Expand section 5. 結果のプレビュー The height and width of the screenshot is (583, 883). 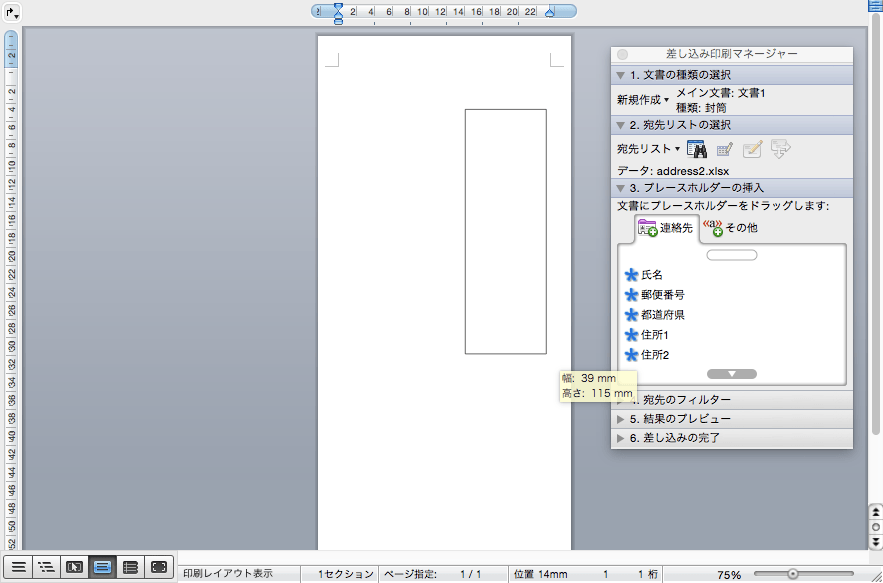[x=621, y=419]
